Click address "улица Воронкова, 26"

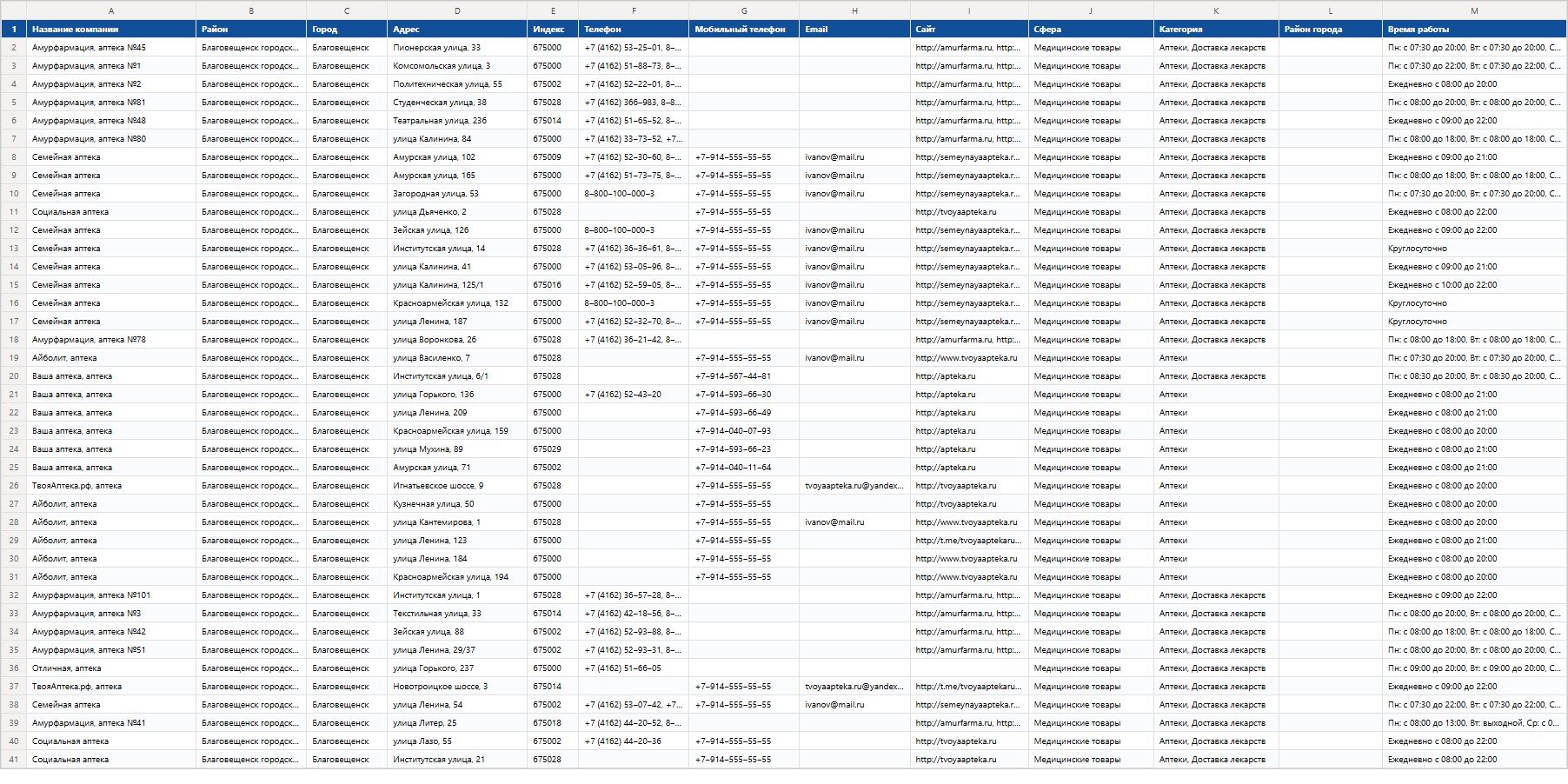point(457,340)
